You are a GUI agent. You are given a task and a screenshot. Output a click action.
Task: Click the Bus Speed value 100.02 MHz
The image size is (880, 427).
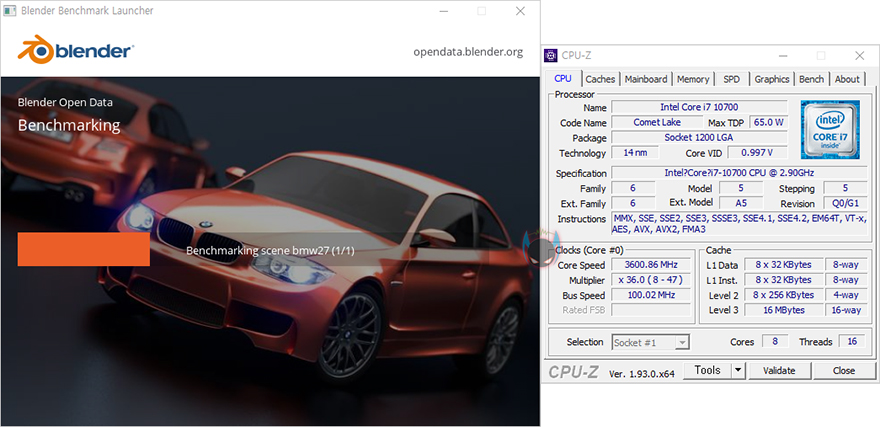tap(651, 295)
